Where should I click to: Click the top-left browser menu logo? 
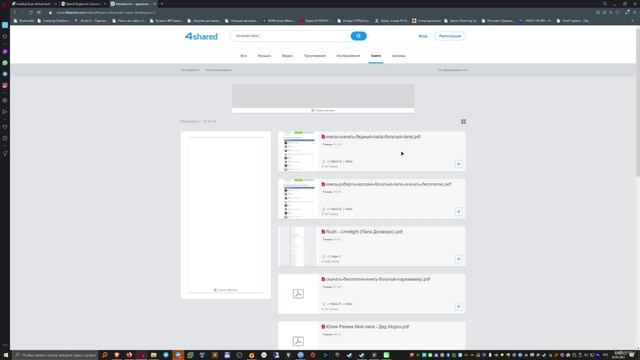click(5, 4)
